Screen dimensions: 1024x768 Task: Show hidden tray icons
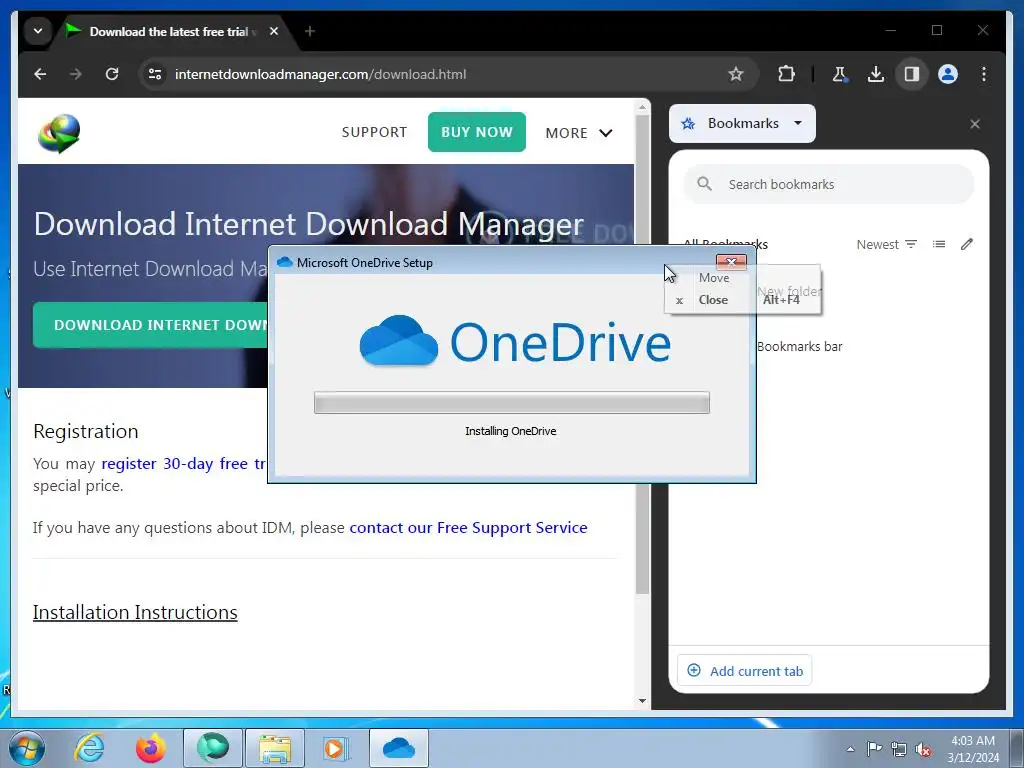[x=850, y=749]
